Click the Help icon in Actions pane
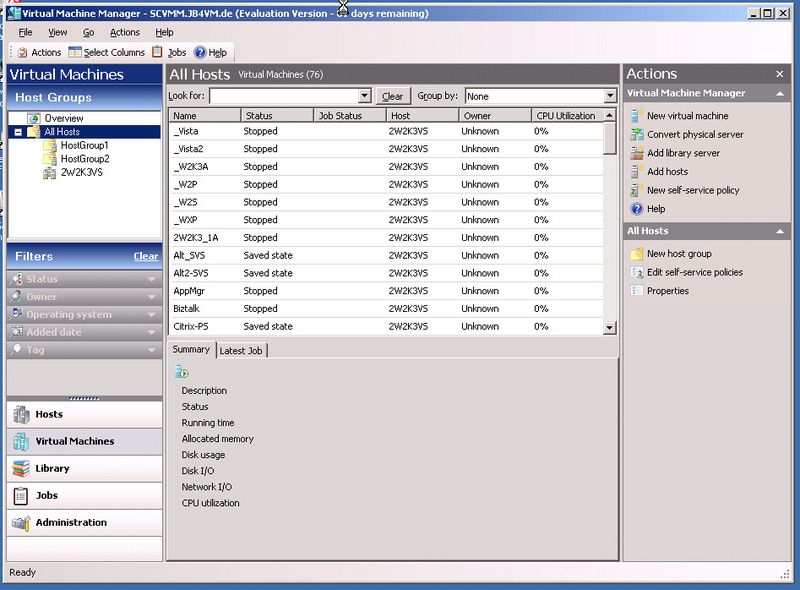800x590 pixels. tap(636, 209)
